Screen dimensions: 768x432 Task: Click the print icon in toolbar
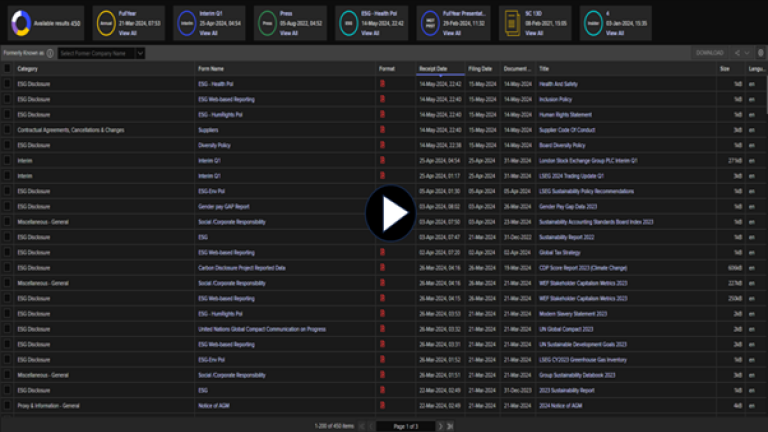coord(760,52)
